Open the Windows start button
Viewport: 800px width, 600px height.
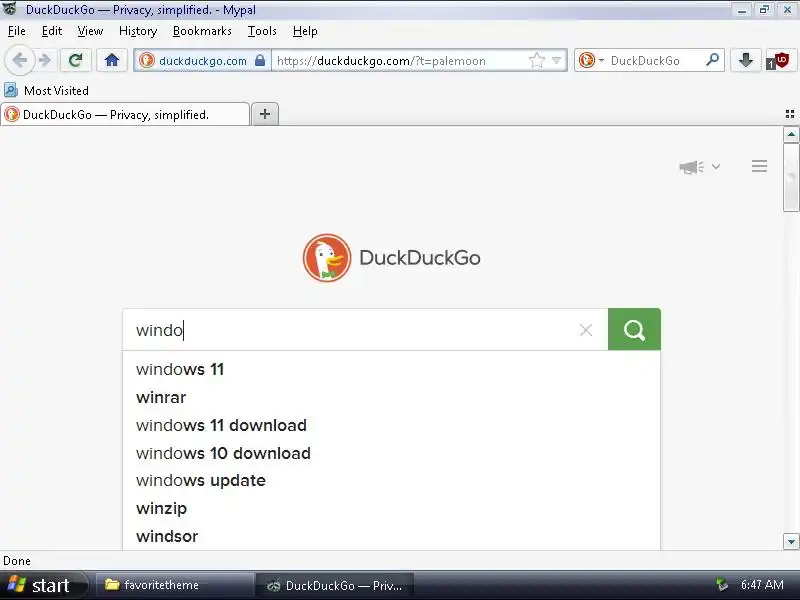43,585
